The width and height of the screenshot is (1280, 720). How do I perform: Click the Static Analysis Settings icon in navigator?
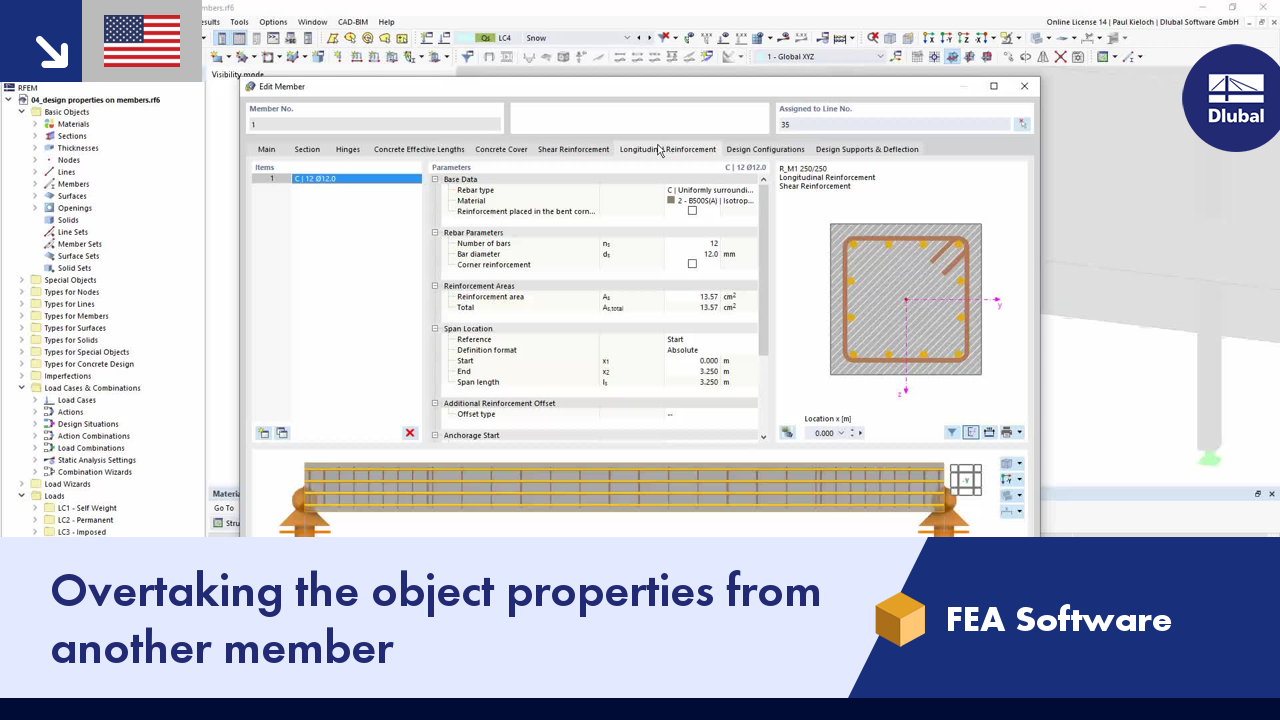[x=50, y=460]
